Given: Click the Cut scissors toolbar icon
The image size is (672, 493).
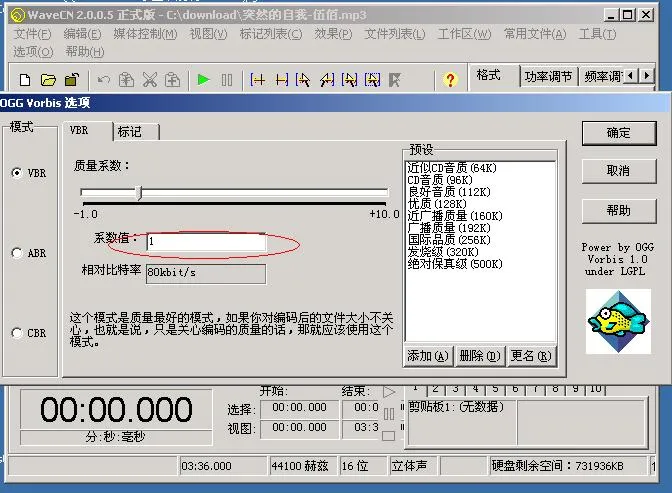Looking at the screenshot, I should click(150, 80).
